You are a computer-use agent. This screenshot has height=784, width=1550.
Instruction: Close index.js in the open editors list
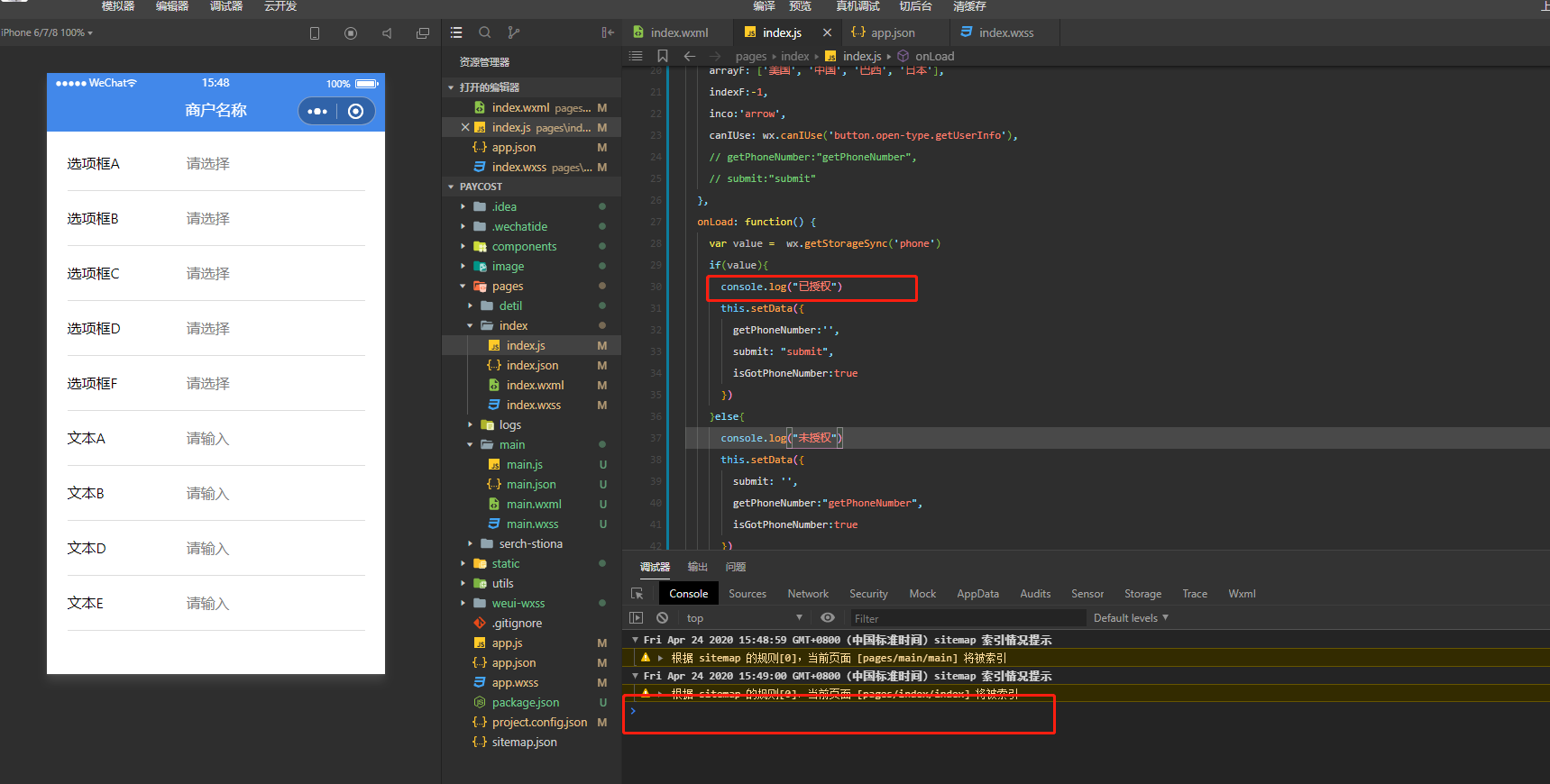(465, 128)
